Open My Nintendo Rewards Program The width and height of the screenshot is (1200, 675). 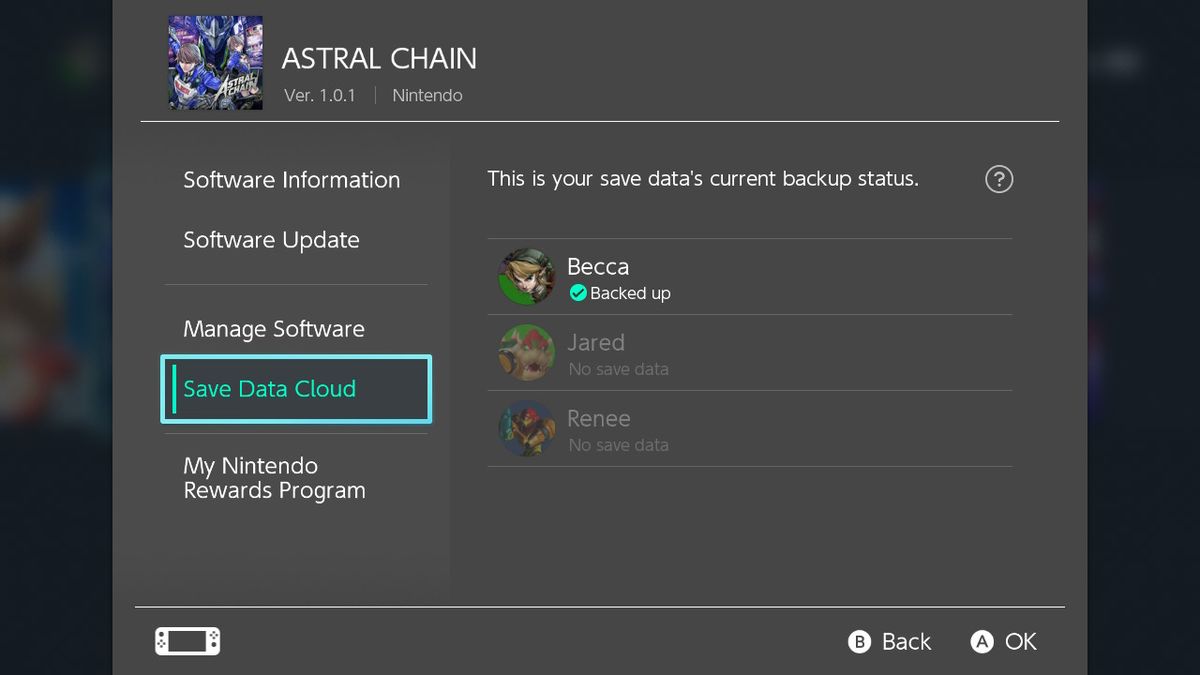click(x=273, y=478)
